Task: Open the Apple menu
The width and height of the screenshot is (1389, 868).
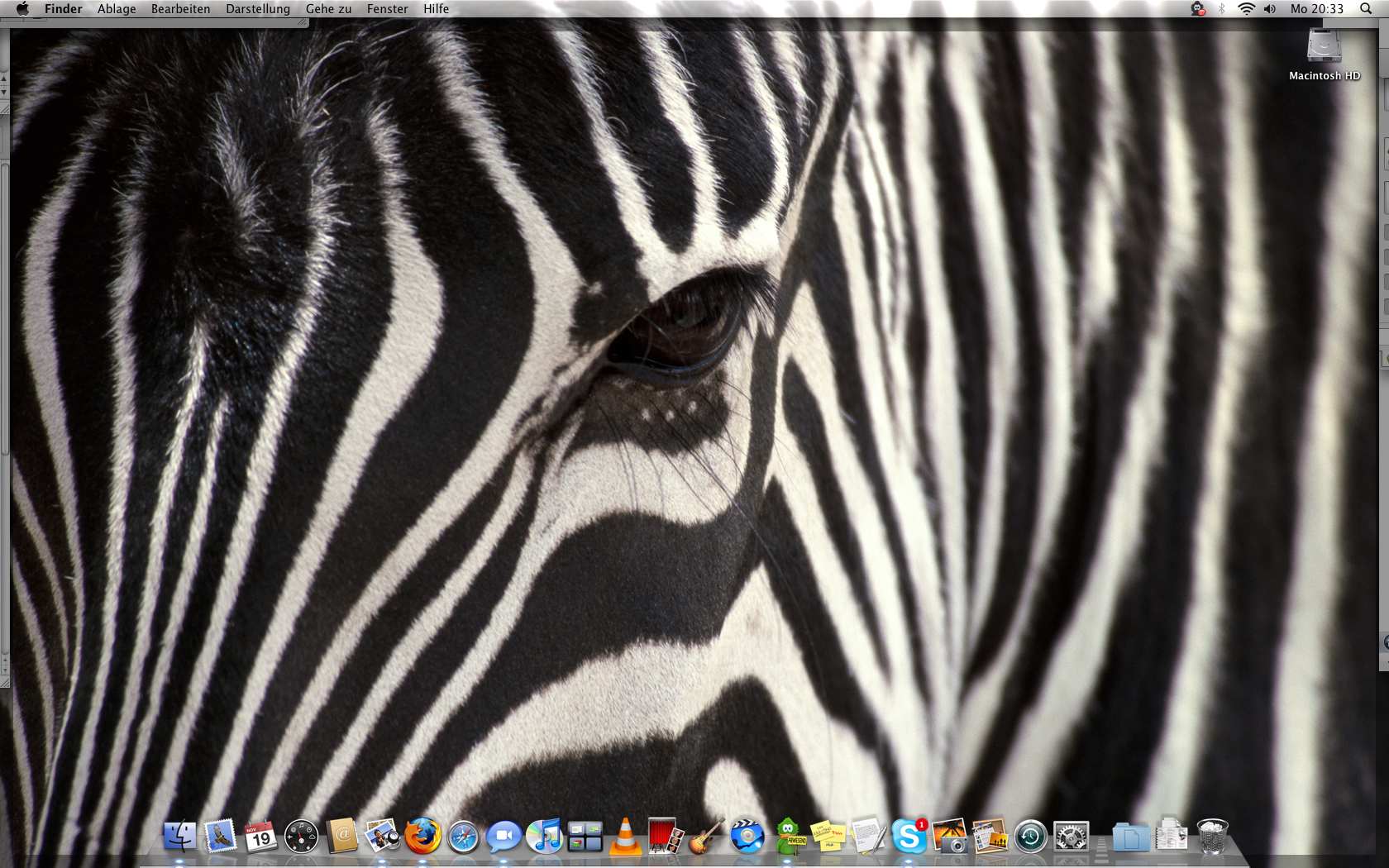Action: [22, 9]
